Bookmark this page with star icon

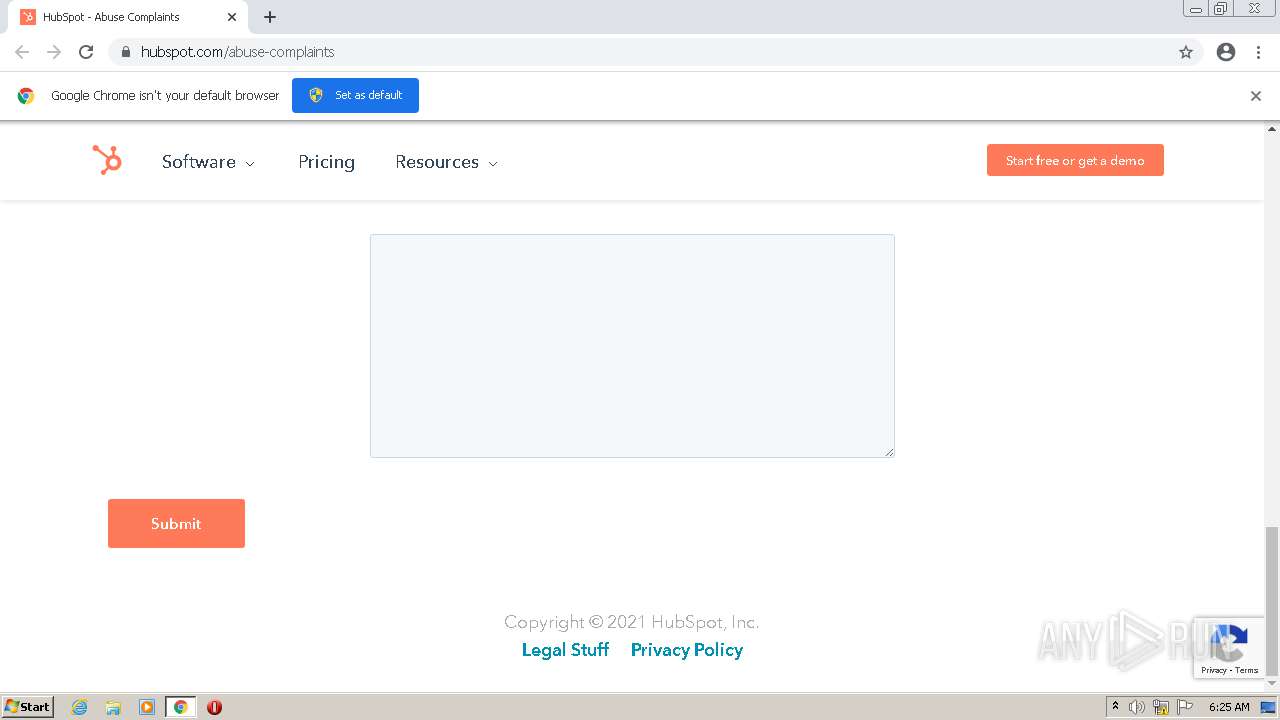click(1186, 52)
